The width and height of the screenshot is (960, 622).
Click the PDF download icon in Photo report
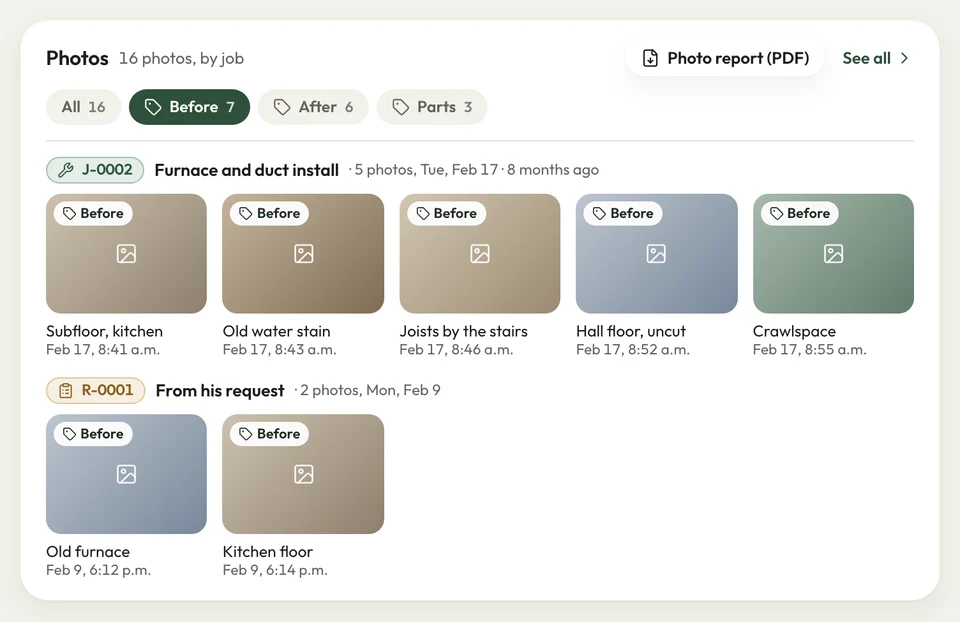tap(650, 58)
